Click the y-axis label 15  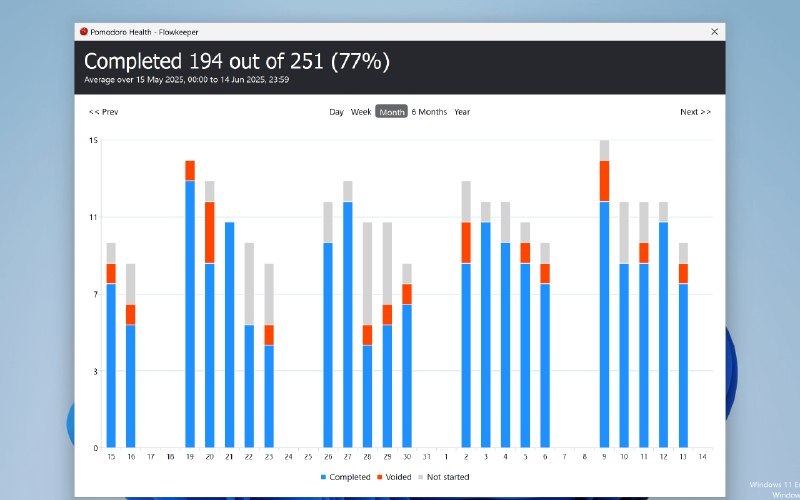(93, 140)
